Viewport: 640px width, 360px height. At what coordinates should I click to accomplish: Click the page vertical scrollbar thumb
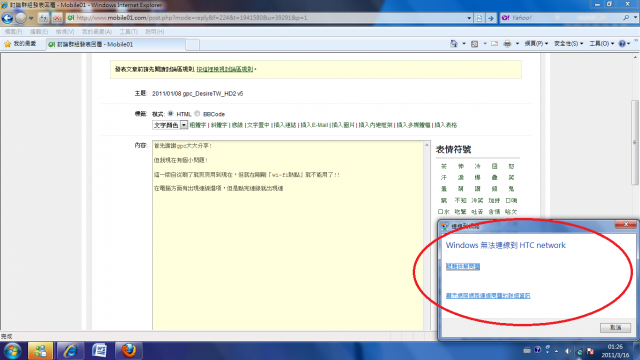point(634,142)
